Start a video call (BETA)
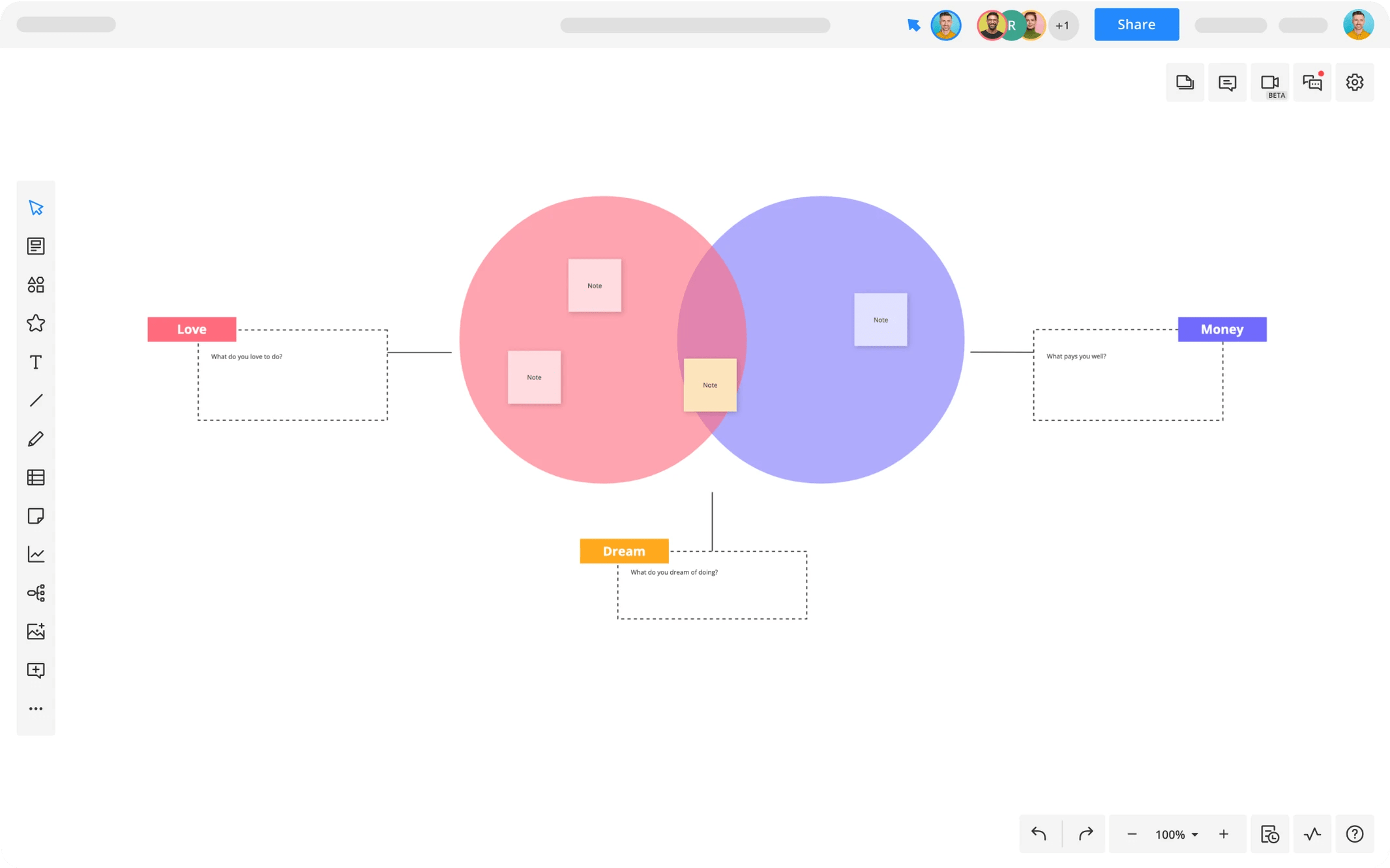The width and height of the screenshot is (1390, 868). click(x=1270, y=83)
